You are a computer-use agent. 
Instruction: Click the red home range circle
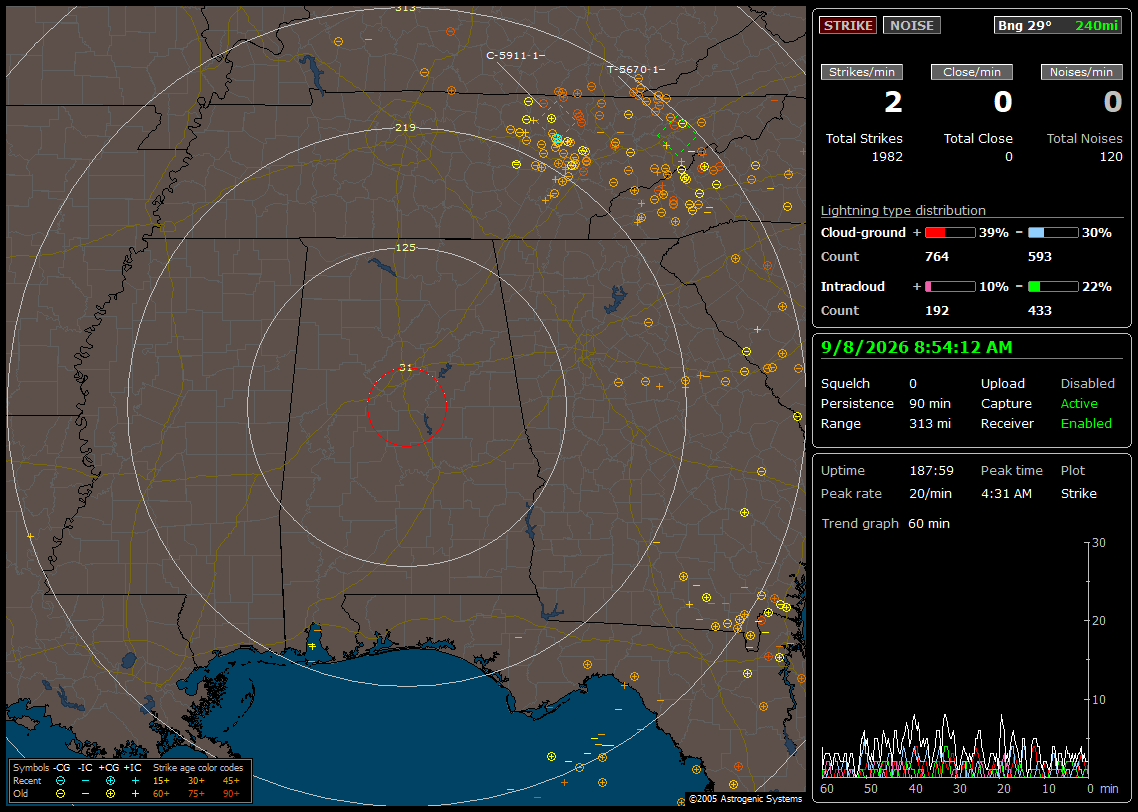point(406,407)
